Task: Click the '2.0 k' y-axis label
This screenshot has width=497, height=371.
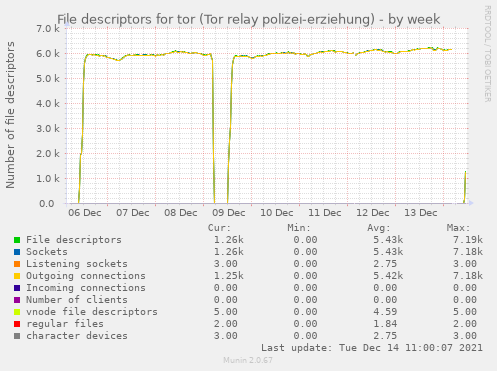Action: click(x=48, y=154)
